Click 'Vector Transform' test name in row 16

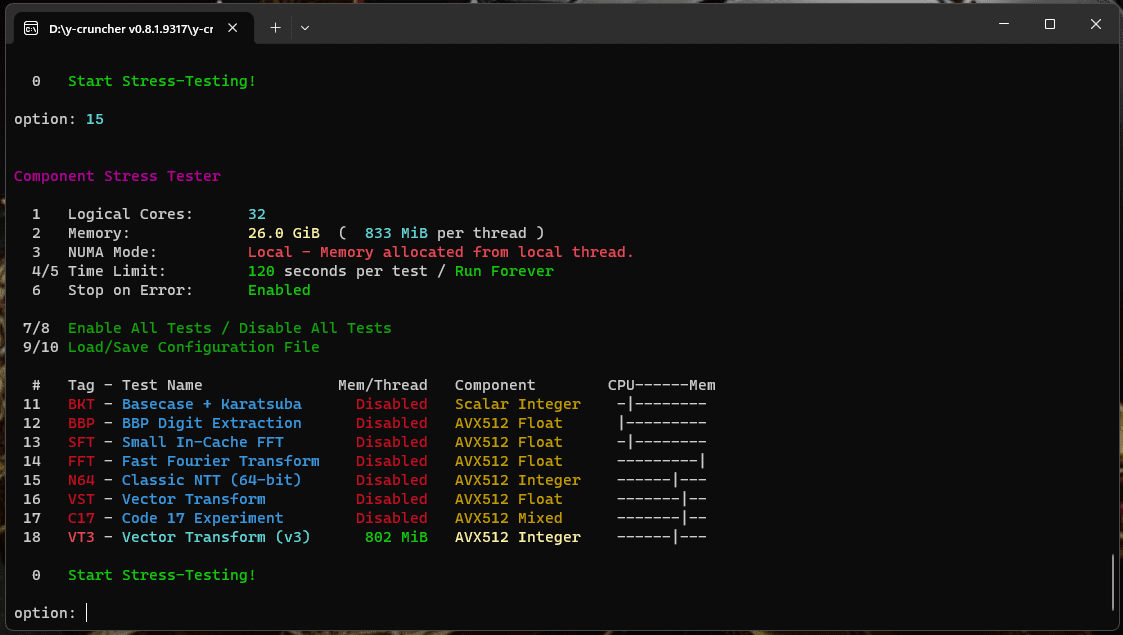[x=193, y=499]
